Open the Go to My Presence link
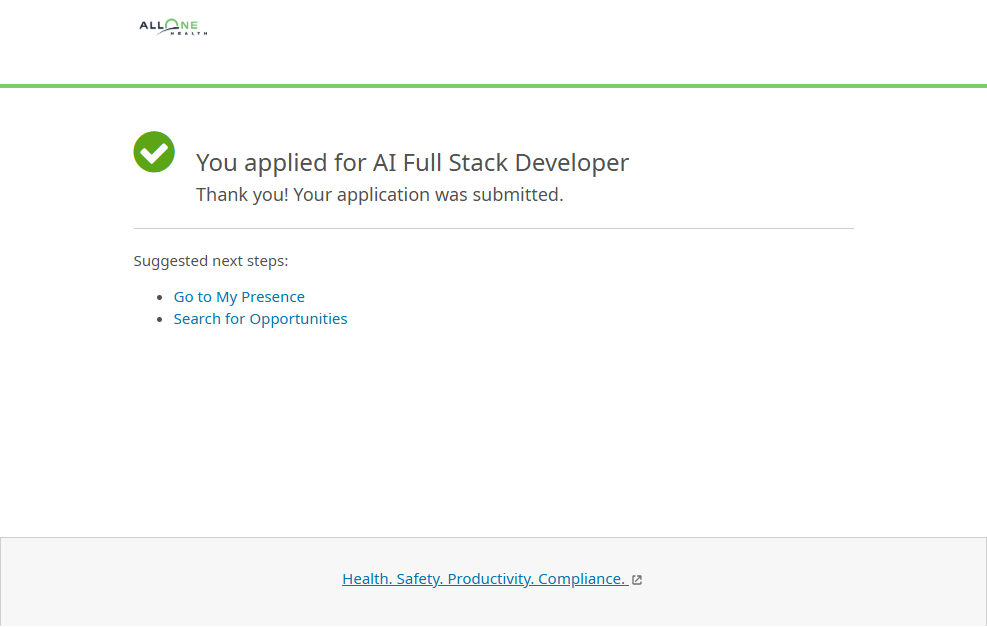 239,297
